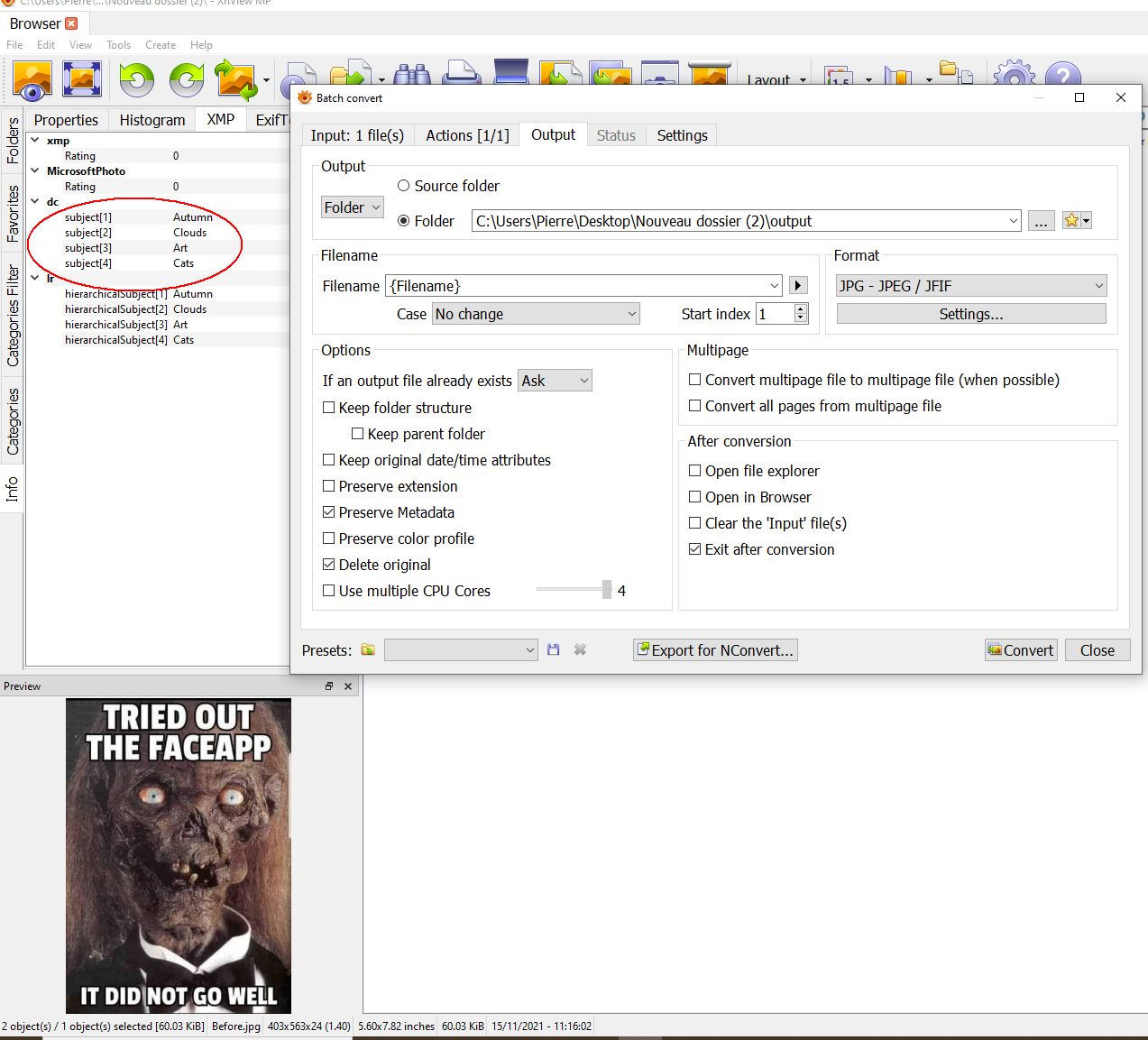Click the slideshow toolbar icon
The image size is (1148, 1040).
(709, 74)
